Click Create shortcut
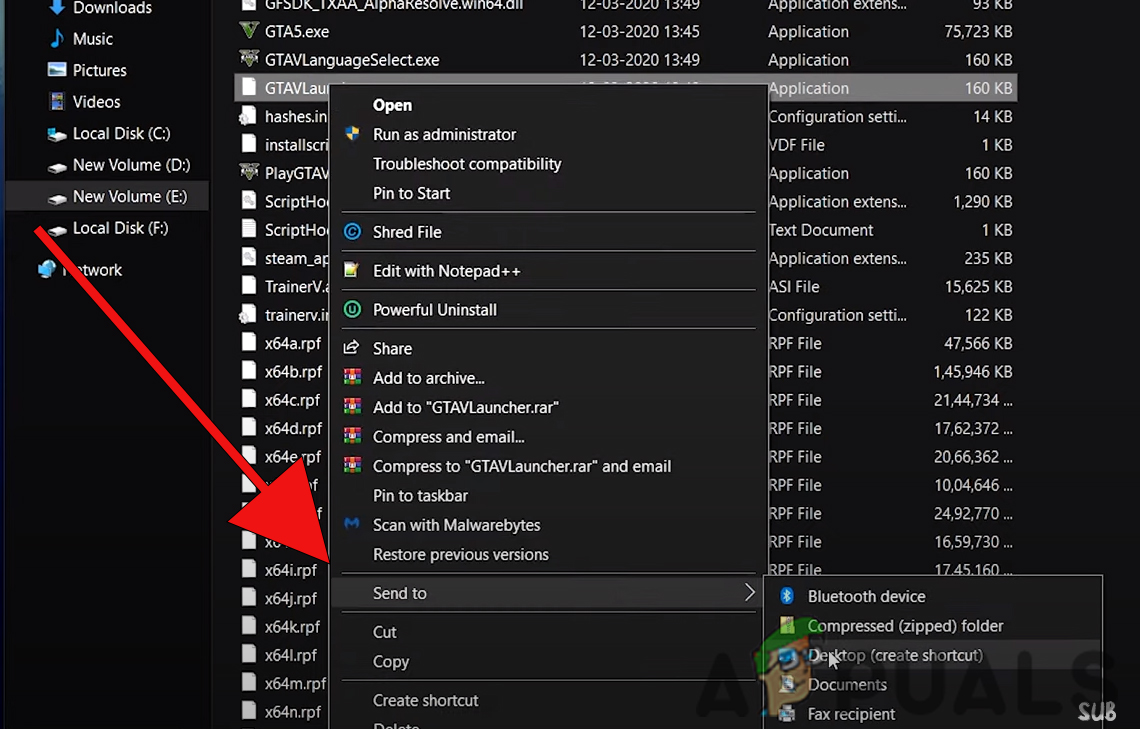Screen dimensions: 1140x729 point(426,700)
